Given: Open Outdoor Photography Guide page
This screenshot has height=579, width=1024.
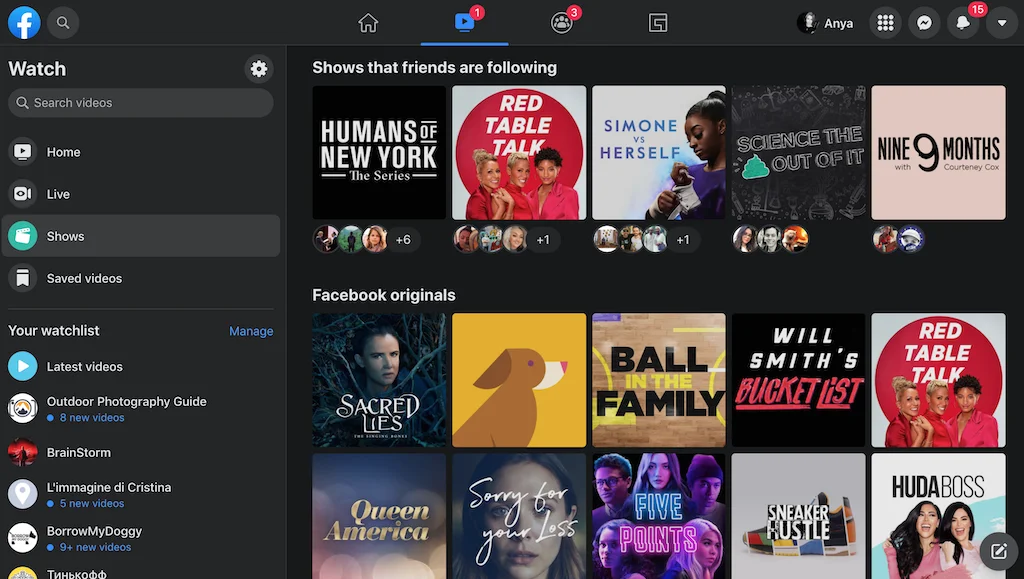Looking at the screenshot, I should 140,409.
